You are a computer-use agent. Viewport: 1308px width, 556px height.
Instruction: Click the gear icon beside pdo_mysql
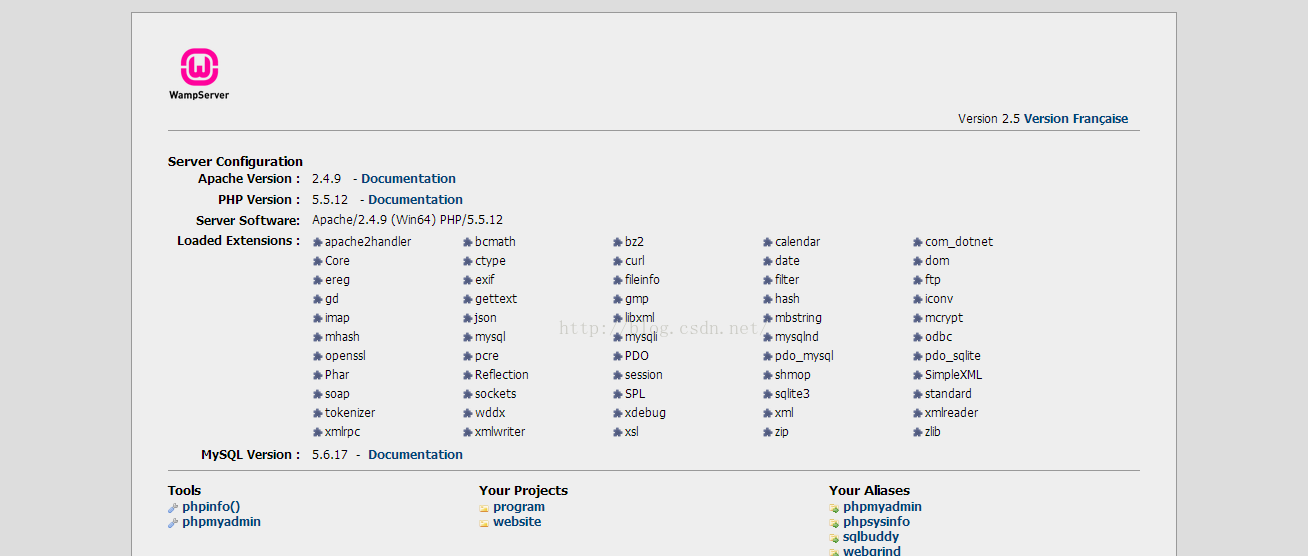tap(767, 356)
